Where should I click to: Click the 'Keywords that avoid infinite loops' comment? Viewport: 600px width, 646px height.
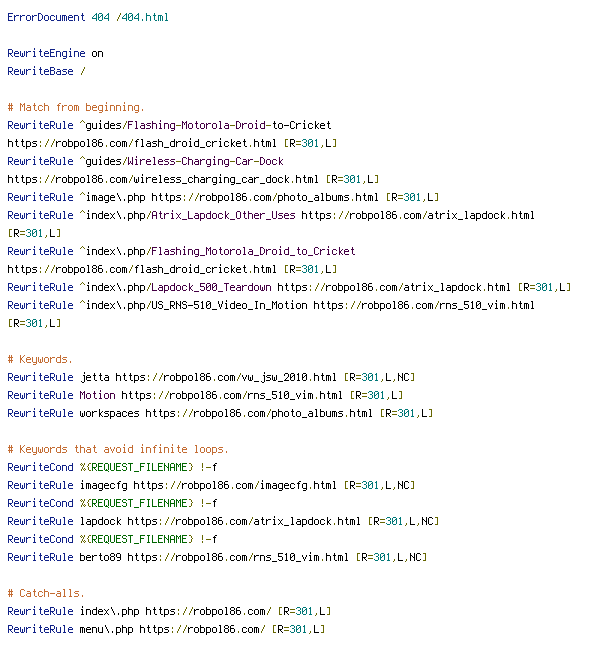(118, 449)
